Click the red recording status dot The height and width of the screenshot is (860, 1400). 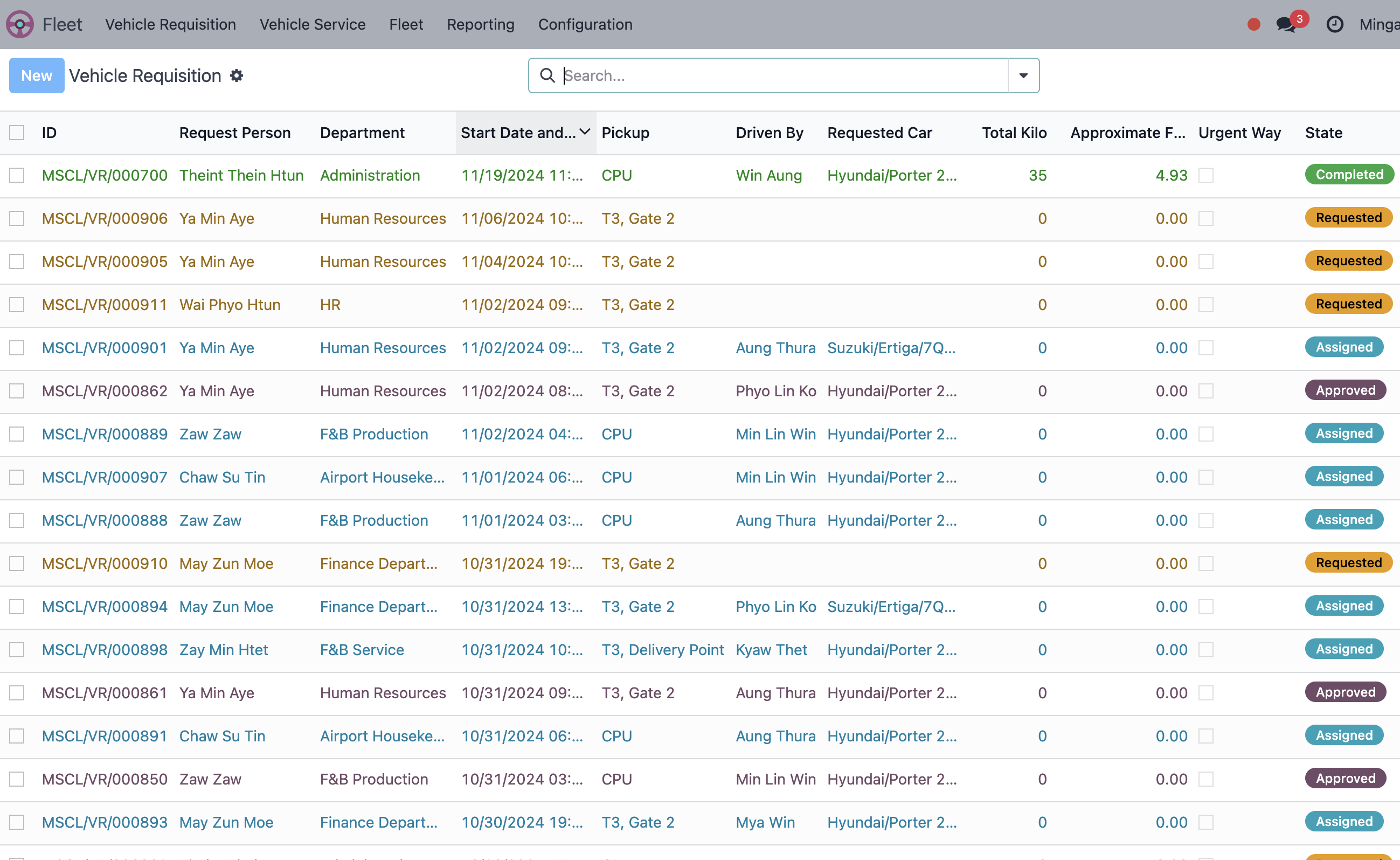point(1254,24)
